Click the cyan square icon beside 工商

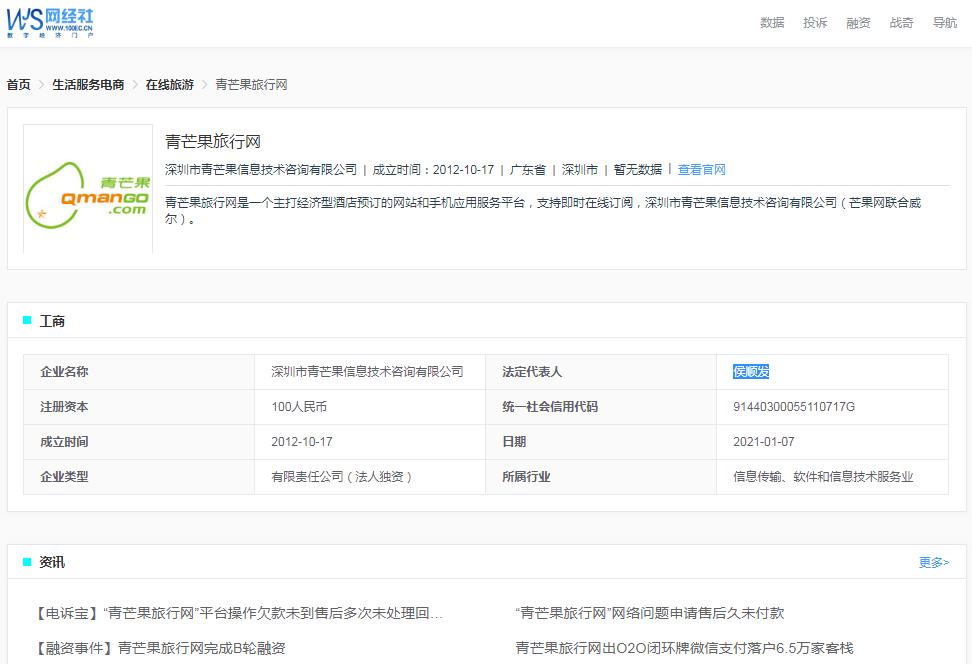pos(26,319)
